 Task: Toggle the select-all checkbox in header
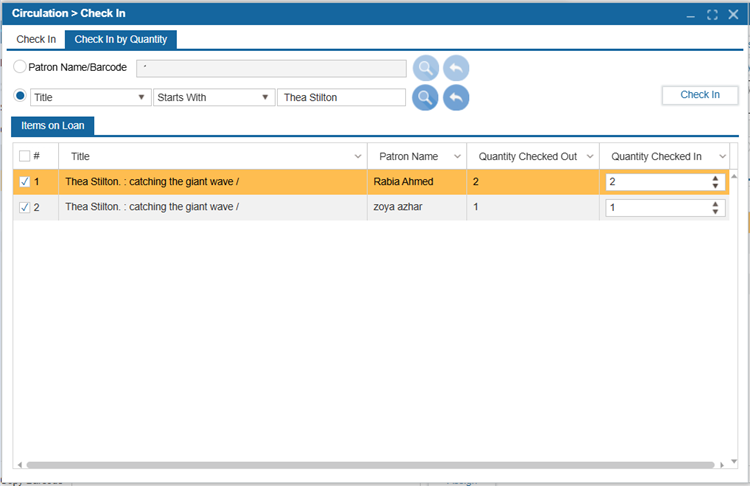pyautogui.click(x=25, y=156)
